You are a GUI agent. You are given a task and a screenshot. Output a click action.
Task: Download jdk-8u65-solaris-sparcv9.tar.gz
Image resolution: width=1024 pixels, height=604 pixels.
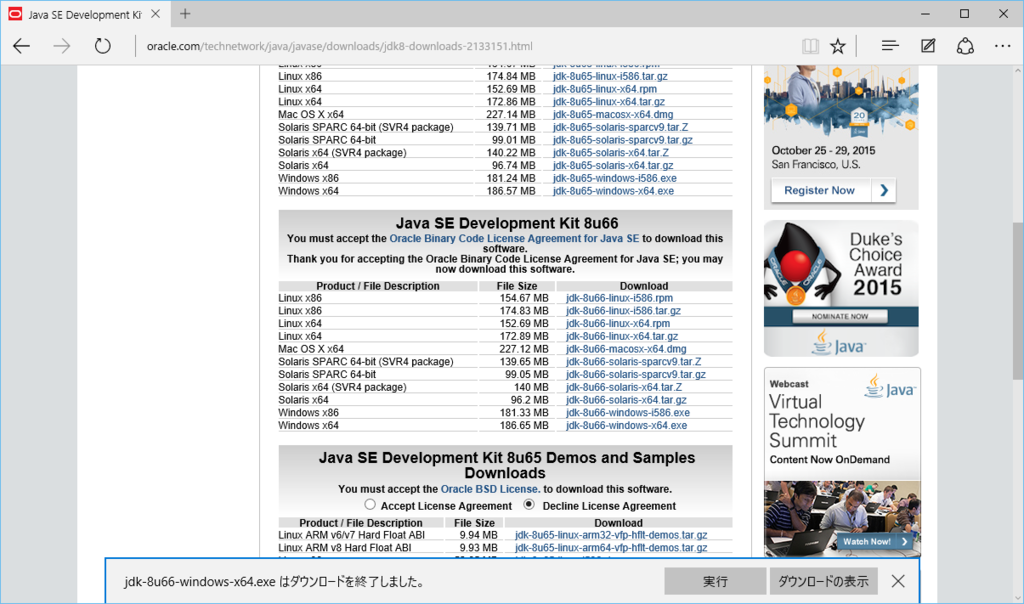622,140
